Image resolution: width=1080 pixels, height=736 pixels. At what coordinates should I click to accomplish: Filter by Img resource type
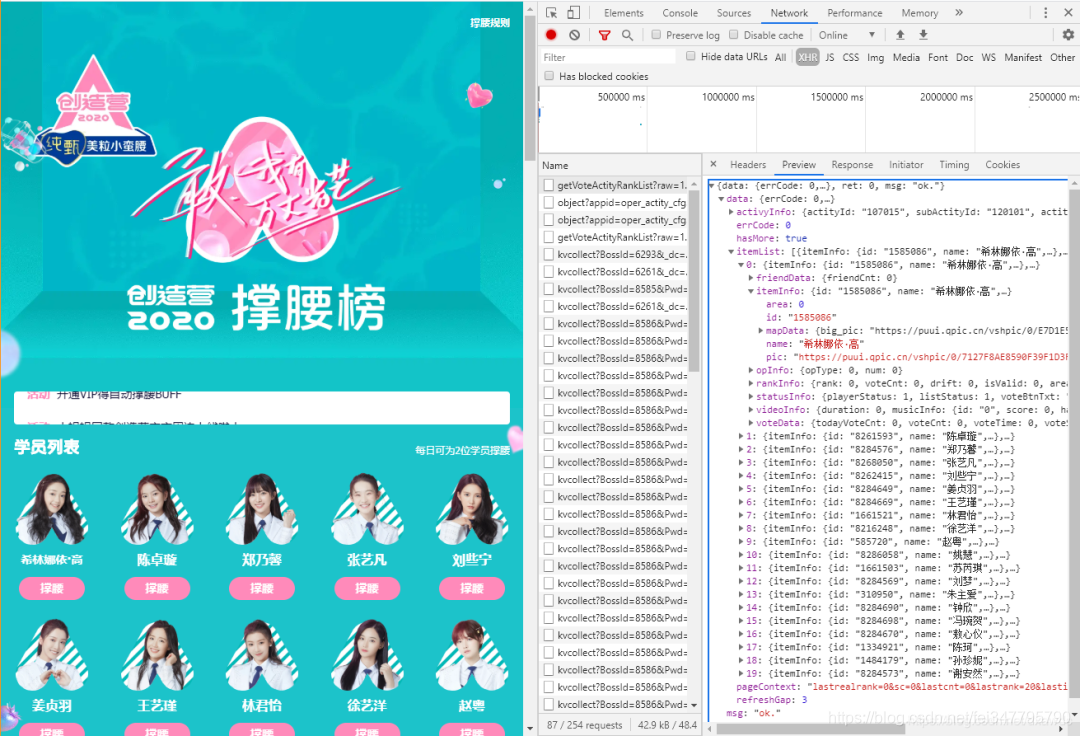tap(875, 57)
